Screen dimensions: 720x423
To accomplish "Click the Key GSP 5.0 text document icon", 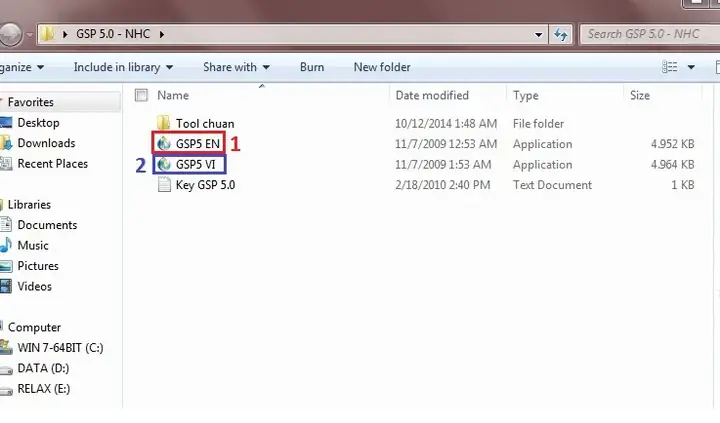I will coord(164,185).
